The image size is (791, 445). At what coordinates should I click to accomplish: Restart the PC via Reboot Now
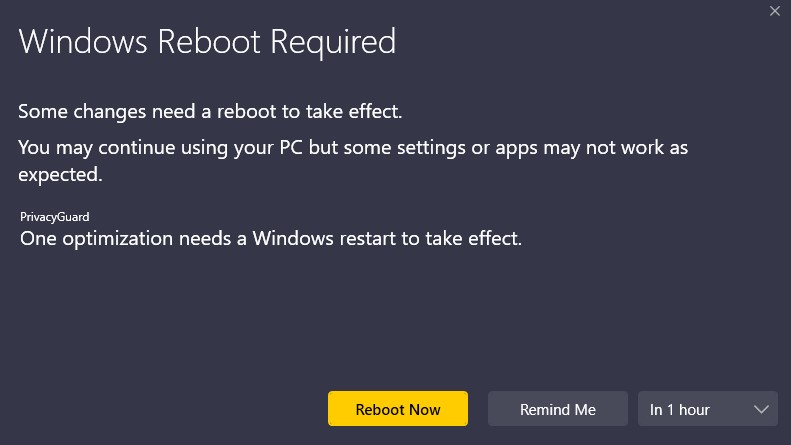[398, 409]
